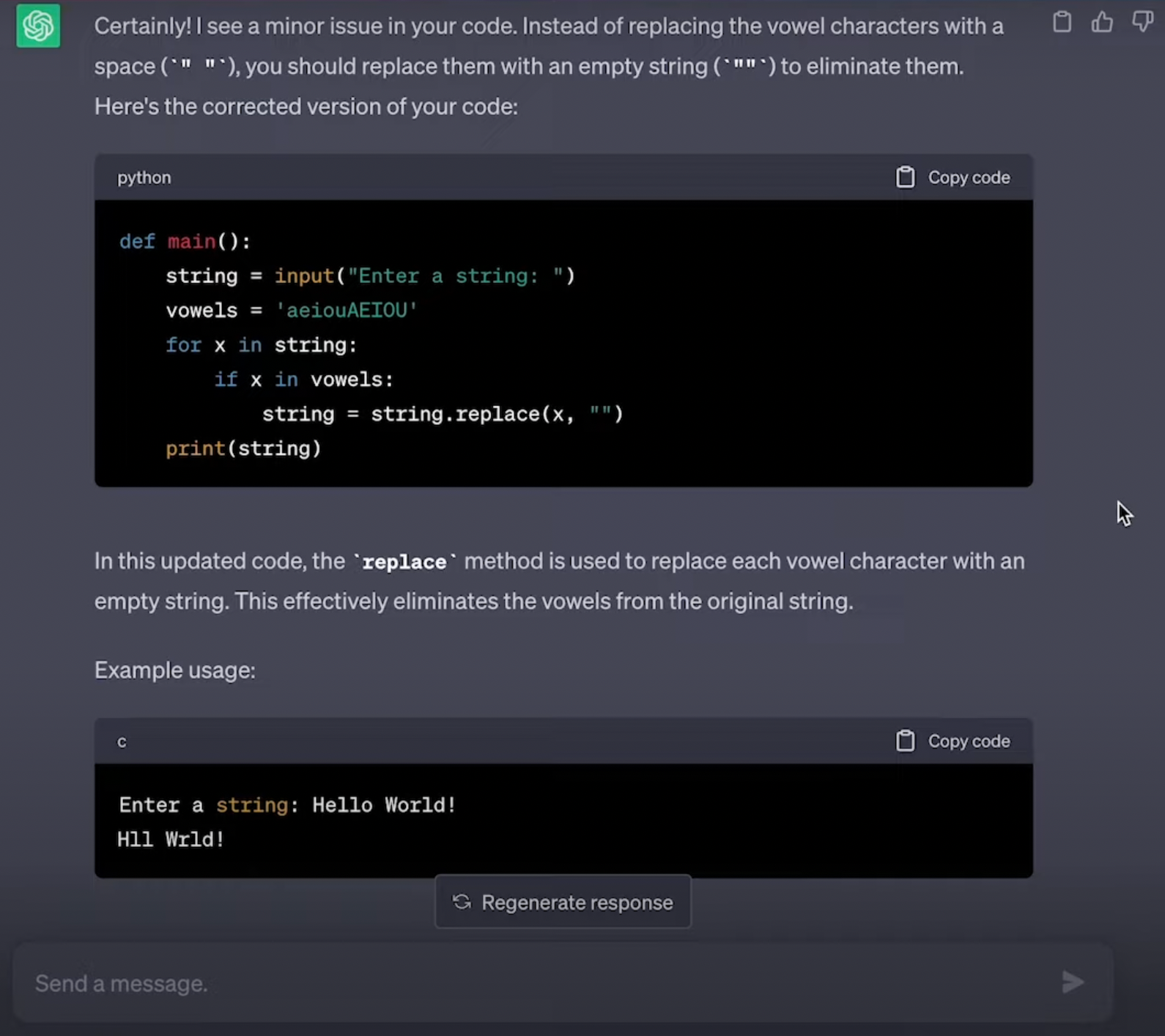Click the 'aeiouAEIOU' string literal

(x=346, y=310)
